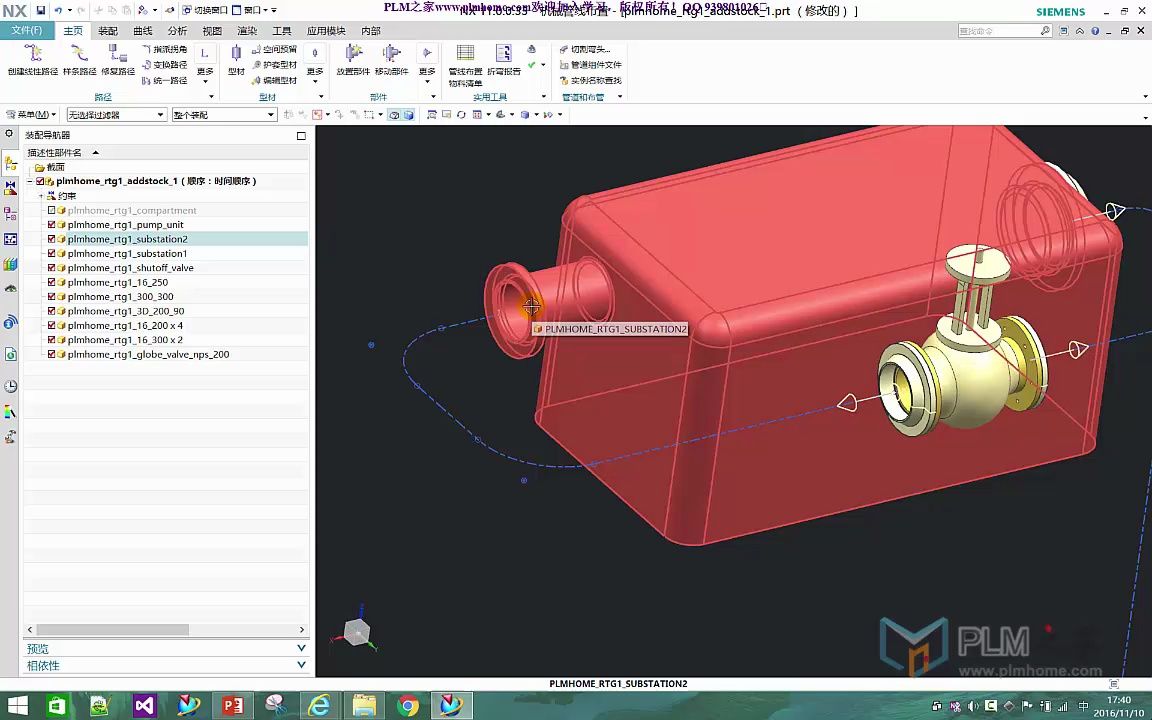Open Chrome from the Windows taskbar
This screenshot has width=1152, height=720.
pyautogui.click(x=407, y=706)
